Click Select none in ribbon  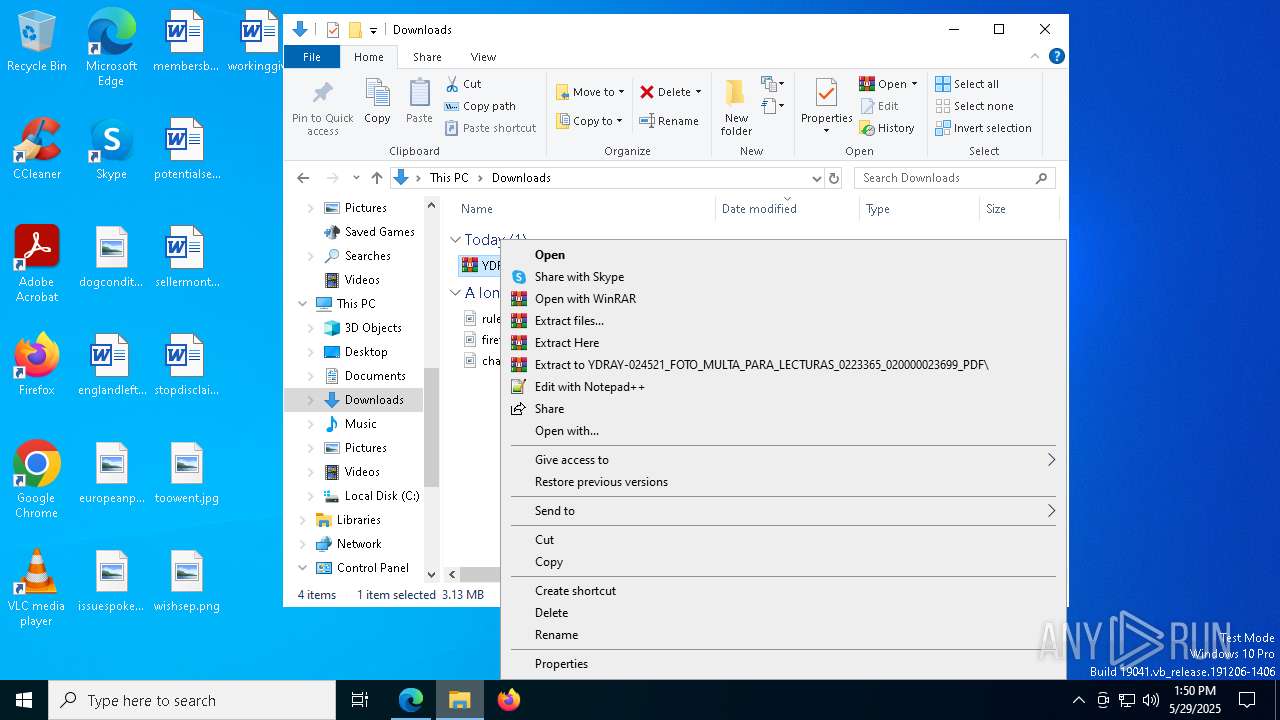coord(974,106)
